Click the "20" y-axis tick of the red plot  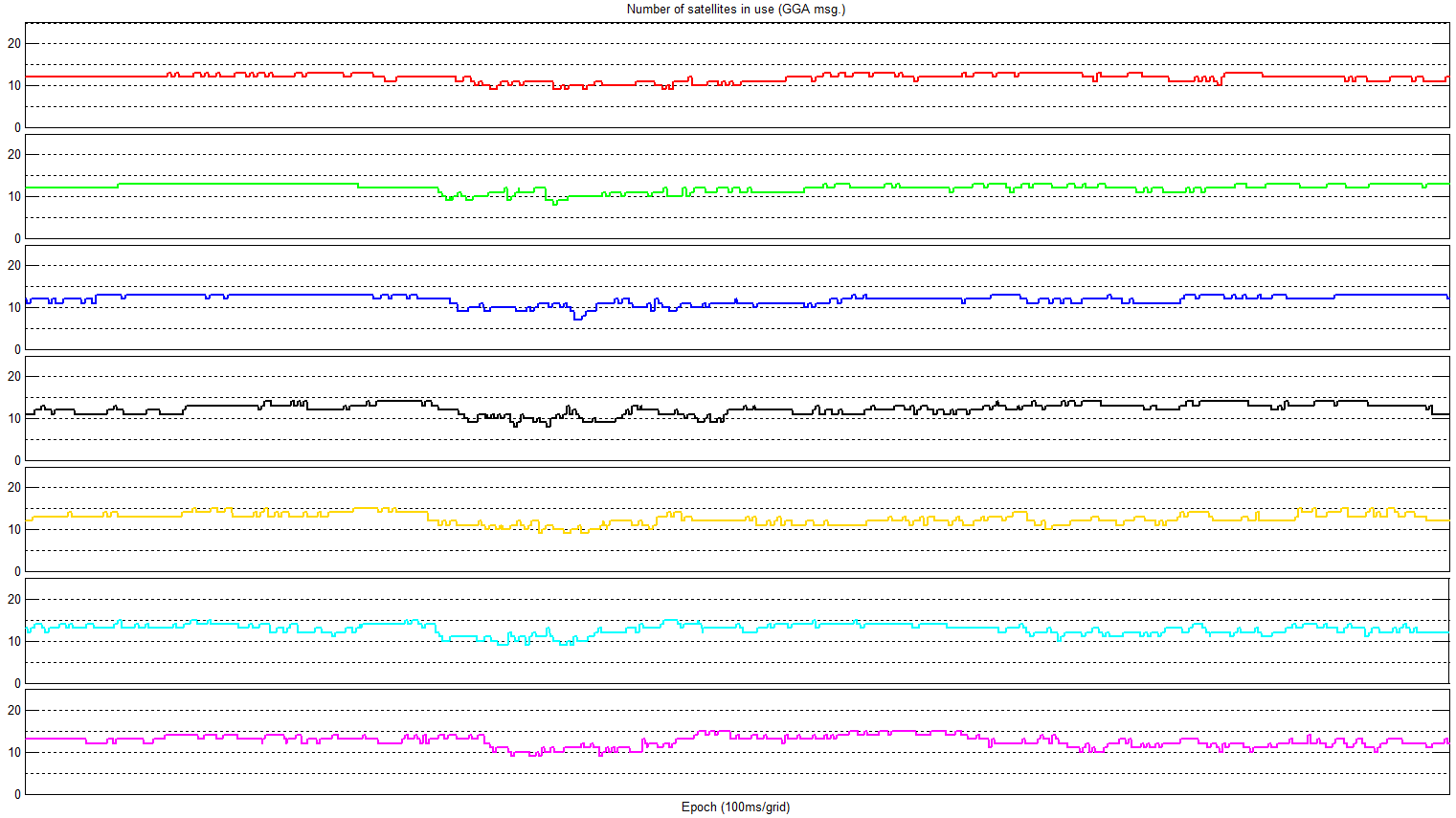14,43
